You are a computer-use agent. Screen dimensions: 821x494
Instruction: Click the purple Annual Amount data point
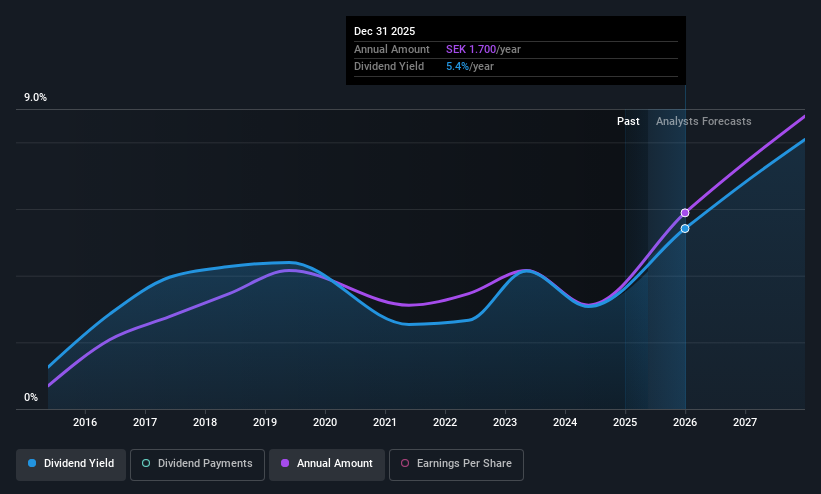click(x=685, y=213)
